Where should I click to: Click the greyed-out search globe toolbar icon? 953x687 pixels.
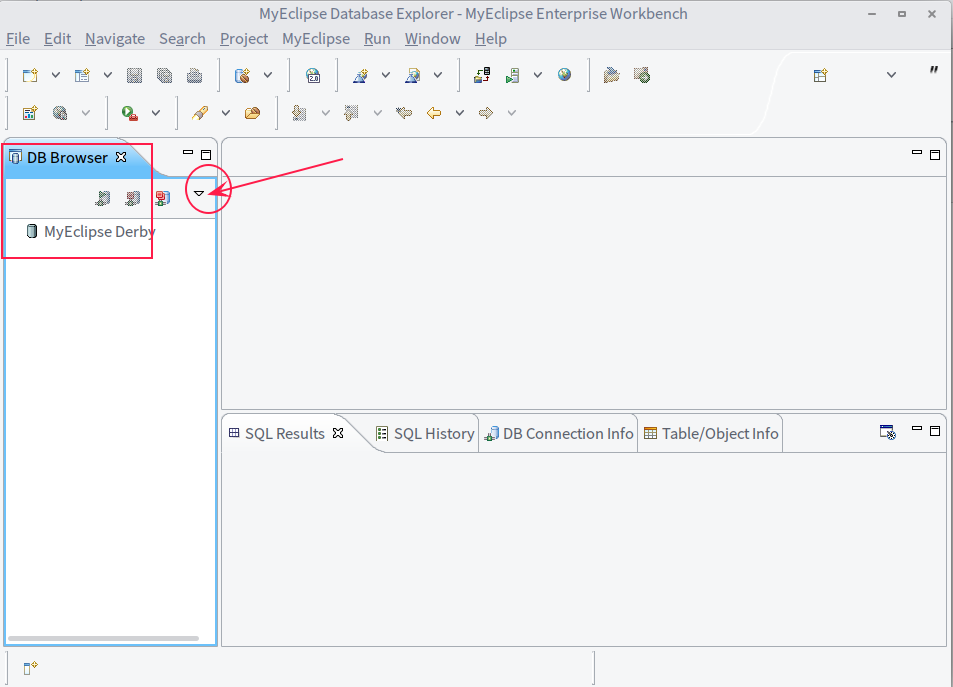tap(60, 113)
